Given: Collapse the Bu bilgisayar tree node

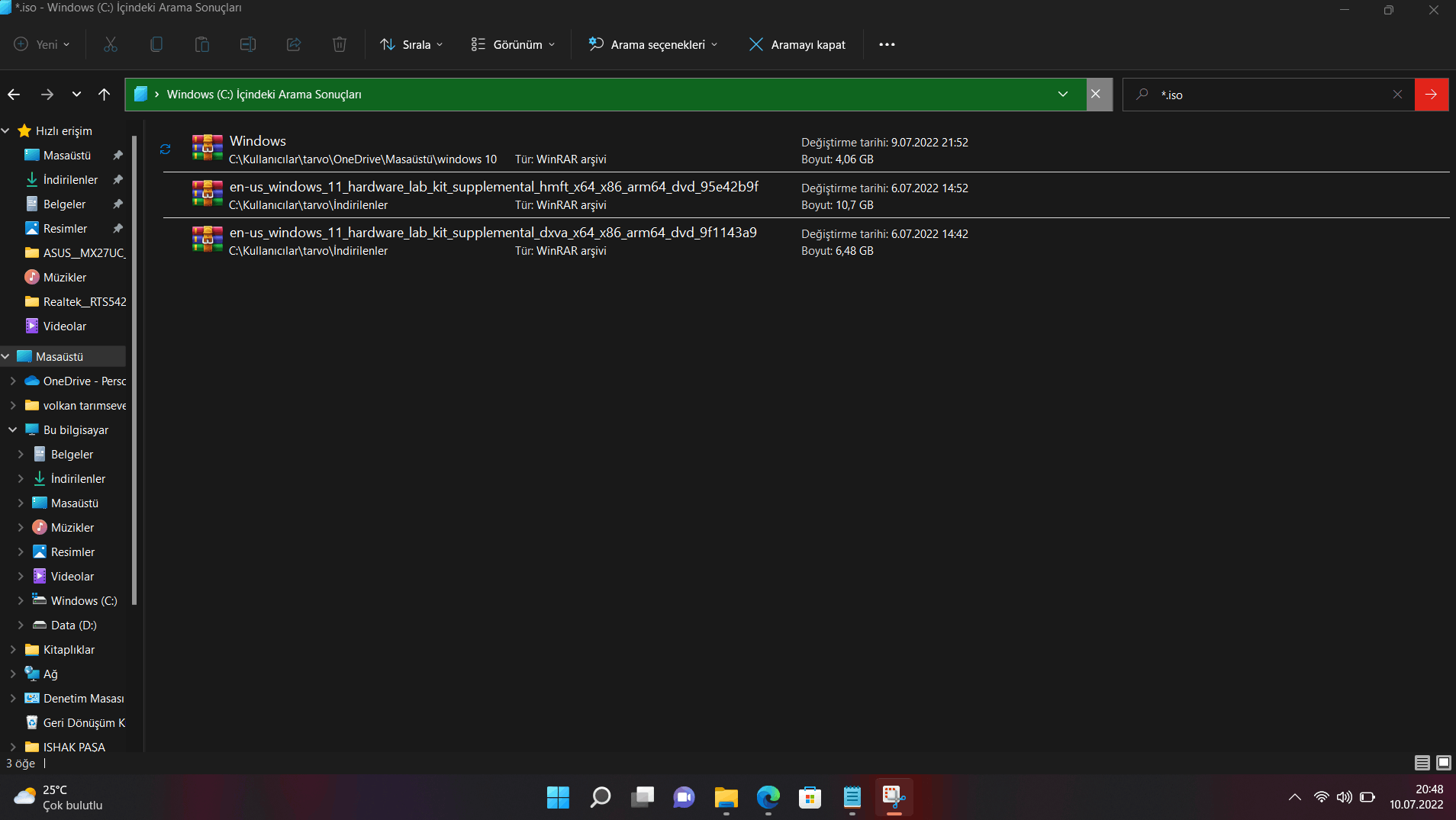Looking at the screenshot, I should coord(13,430).
